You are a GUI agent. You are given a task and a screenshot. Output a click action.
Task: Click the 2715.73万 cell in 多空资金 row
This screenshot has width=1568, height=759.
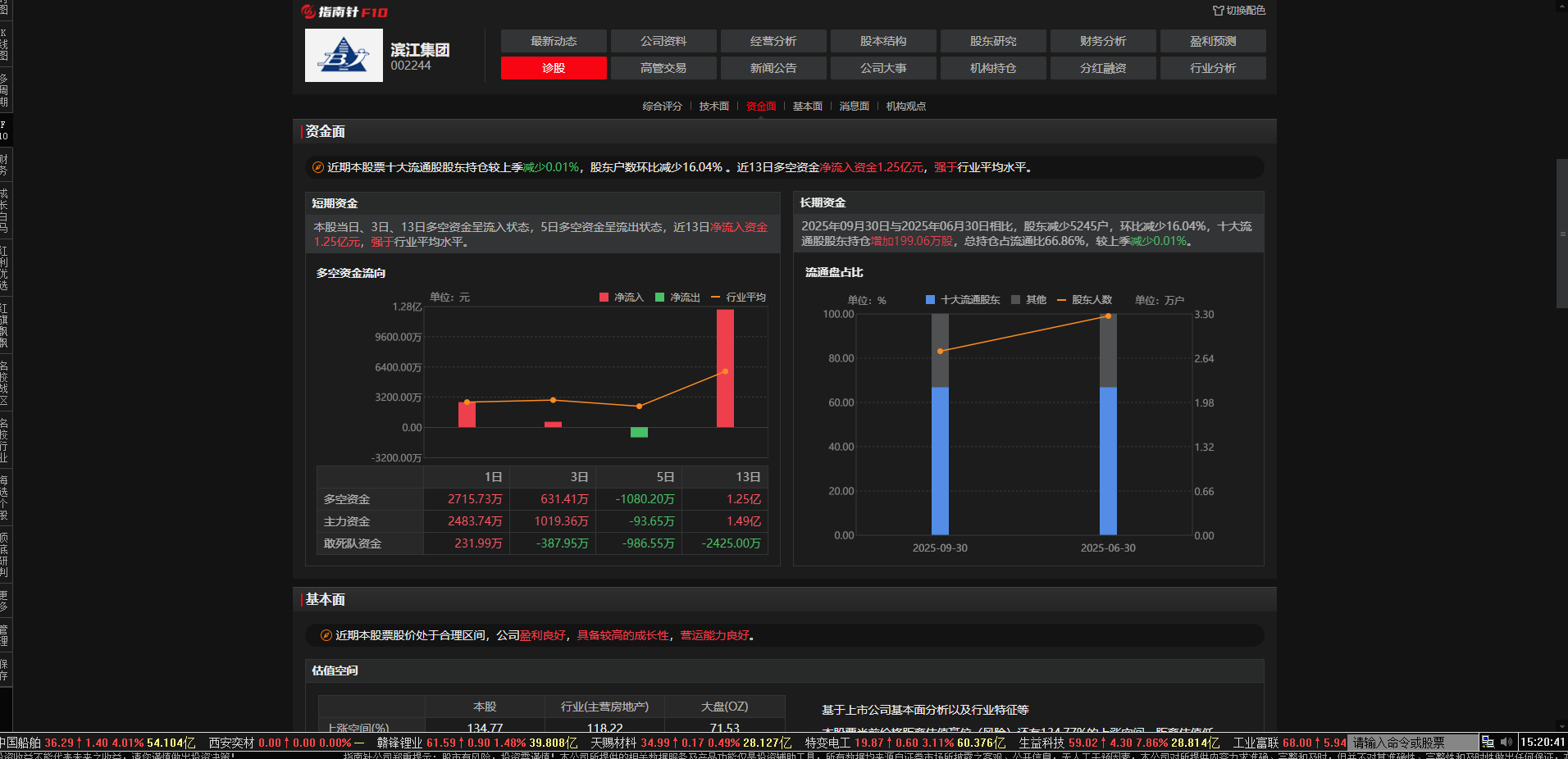(x=467, y=499)
